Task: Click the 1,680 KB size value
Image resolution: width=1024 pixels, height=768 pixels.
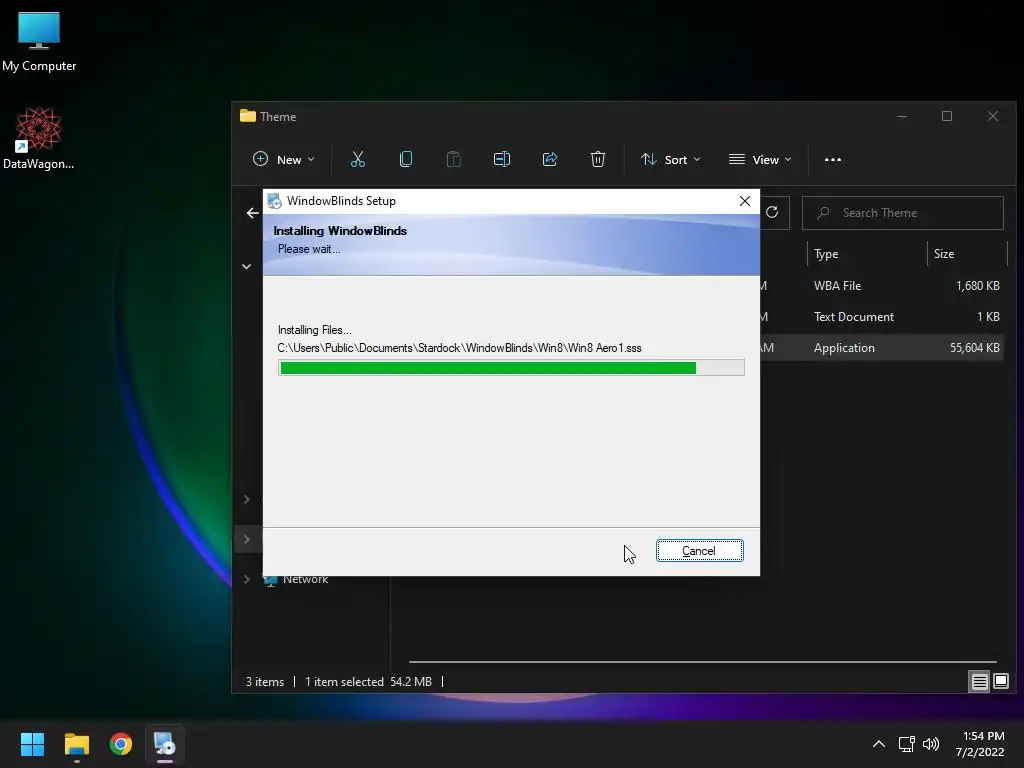Action: [978, 285]
